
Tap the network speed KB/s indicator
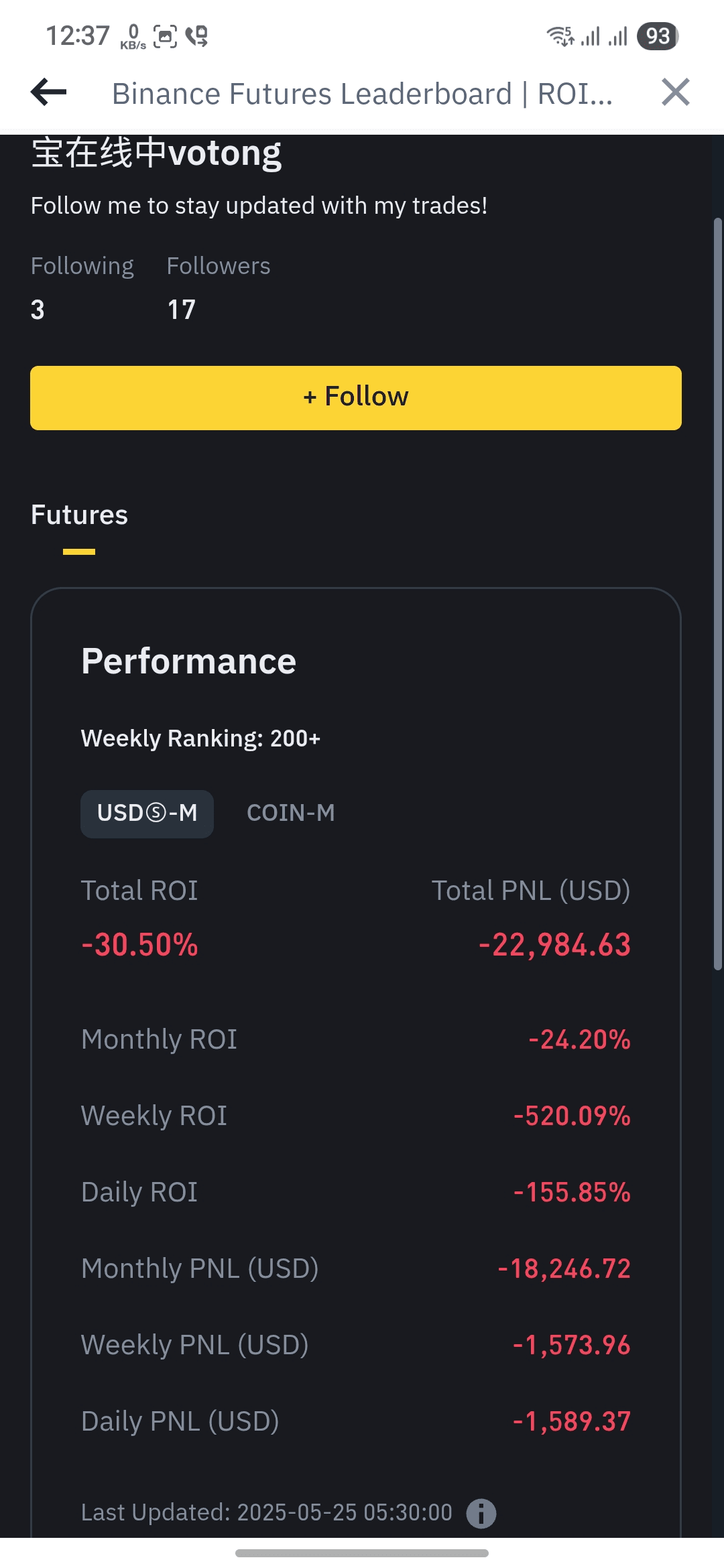[x=133, y=36]
